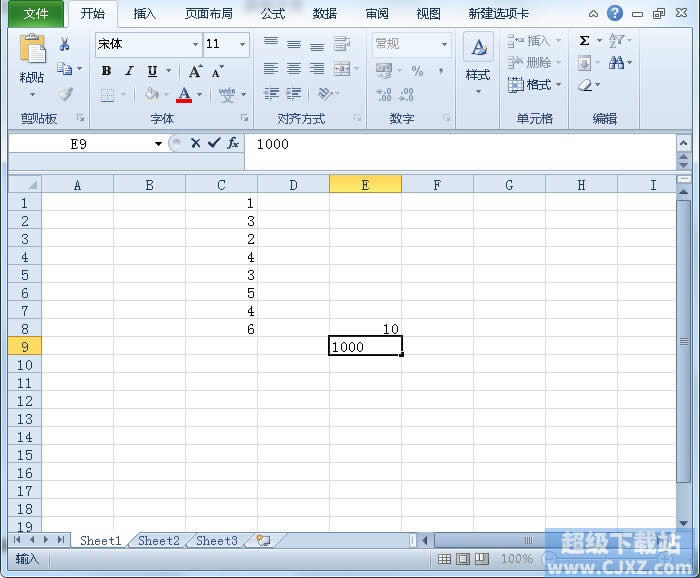700x578 pixels.
Task: Open the Styles gallery button
Action: point(478,63)
